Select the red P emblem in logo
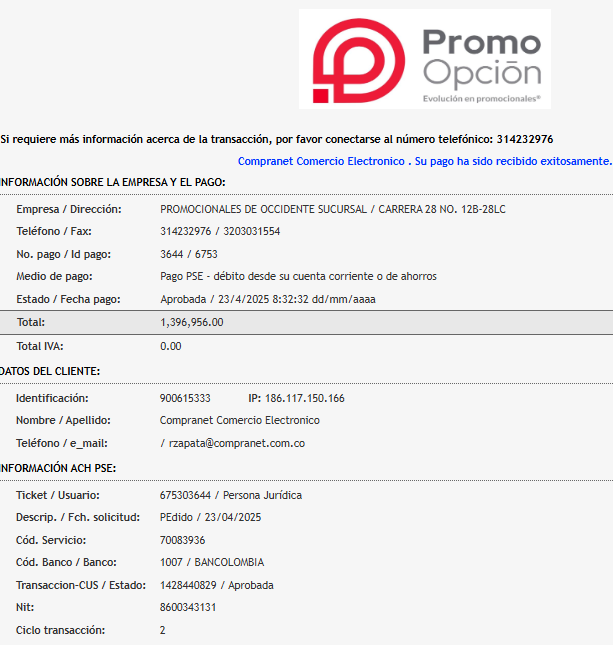This screenshot has width=613, height=645. click(359, 60)
